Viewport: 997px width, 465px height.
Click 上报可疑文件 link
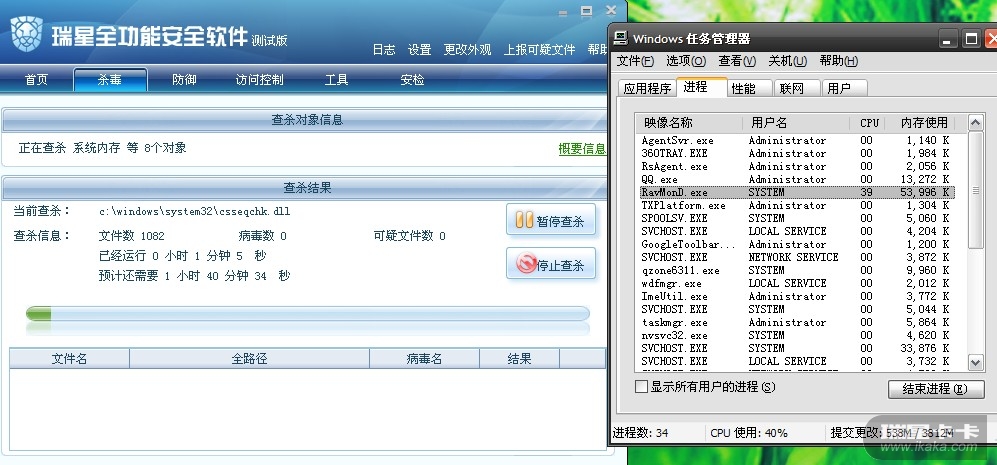[x=539, y=50]
